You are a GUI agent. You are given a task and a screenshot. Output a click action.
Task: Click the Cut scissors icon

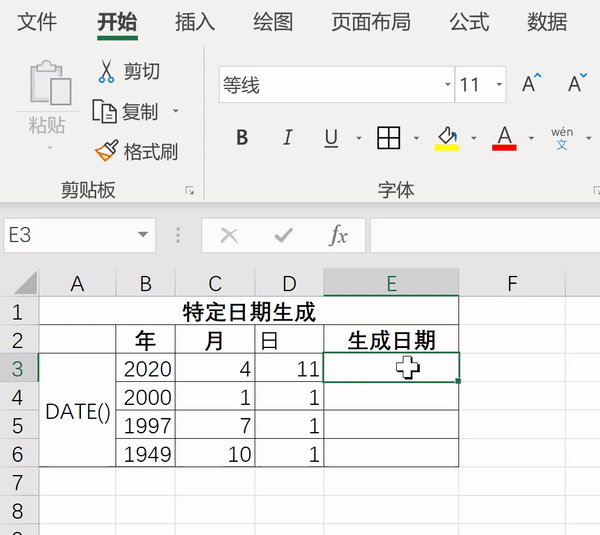click(x=106, y=71)
